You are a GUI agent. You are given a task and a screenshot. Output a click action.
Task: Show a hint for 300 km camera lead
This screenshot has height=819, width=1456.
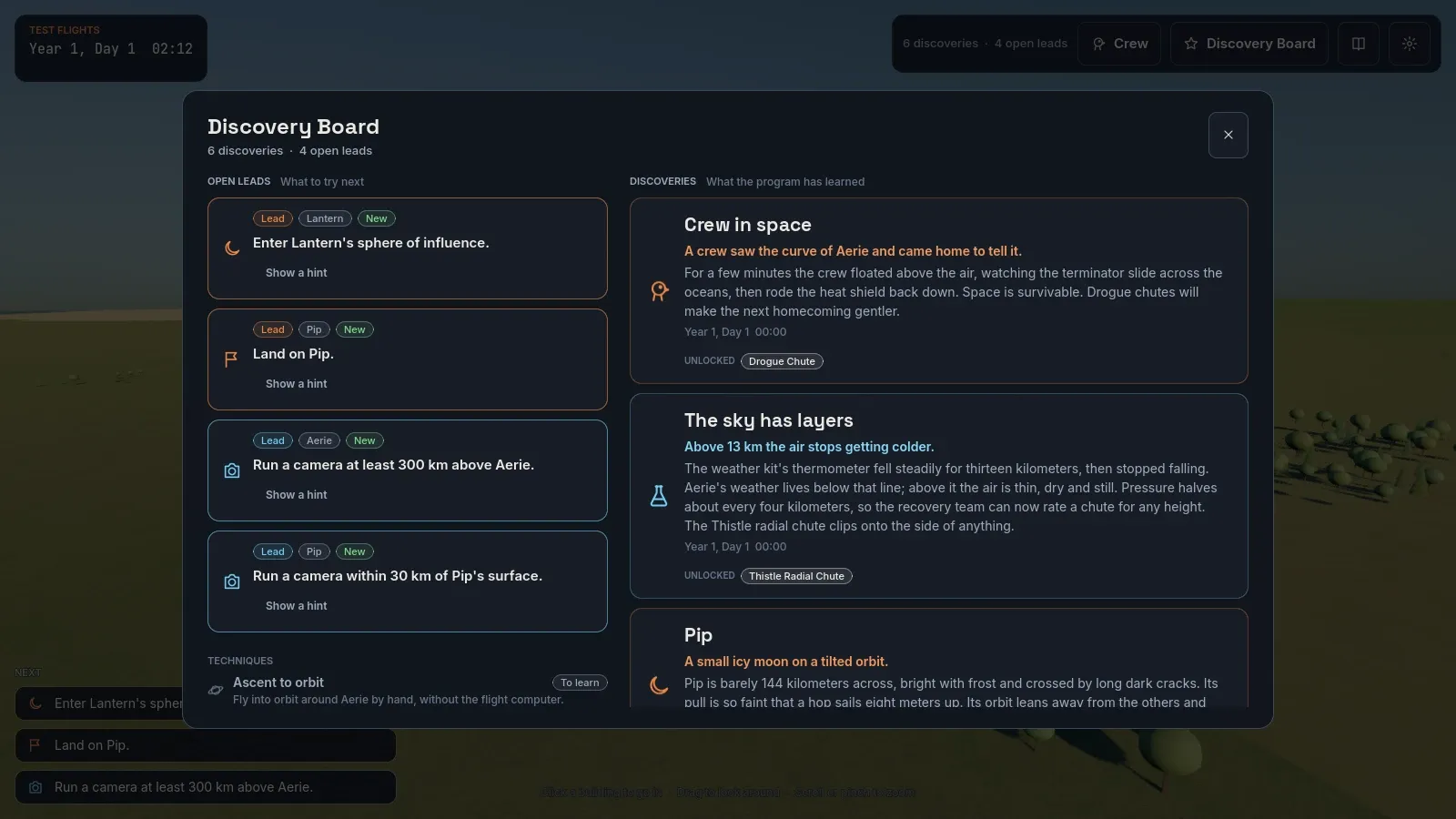click(x=296, y=495)
